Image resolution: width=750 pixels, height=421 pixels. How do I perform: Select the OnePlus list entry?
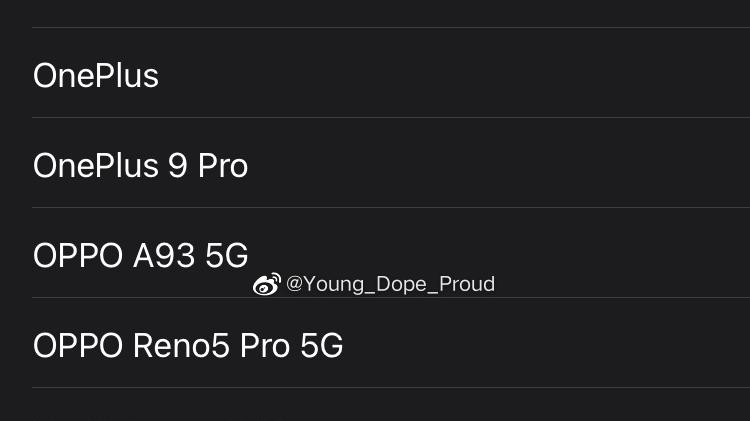[96, 76]
